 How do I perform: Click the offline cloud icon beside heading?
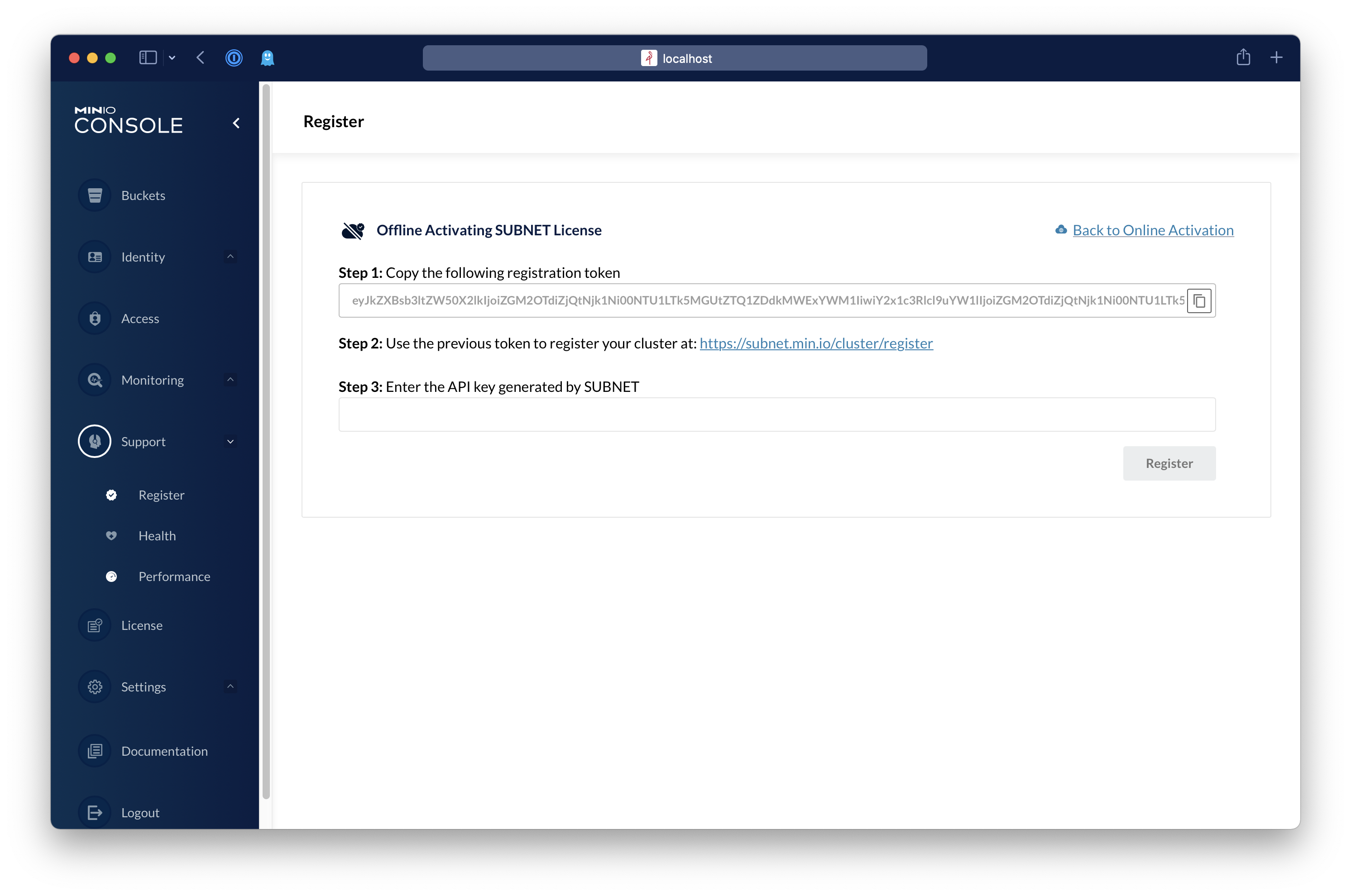point(353,230)
